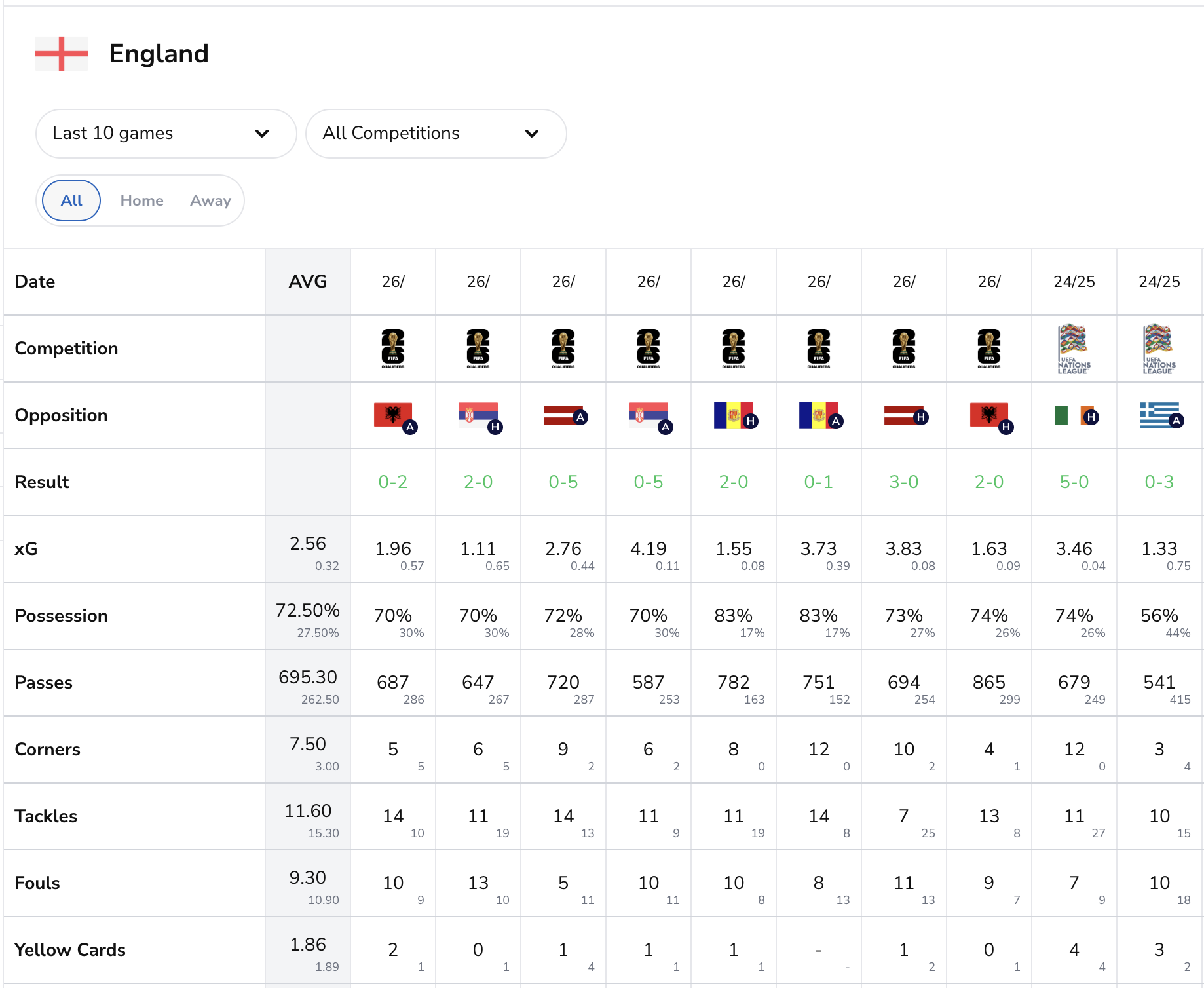Click the Latvia away flag icon

tap(562, 415)
